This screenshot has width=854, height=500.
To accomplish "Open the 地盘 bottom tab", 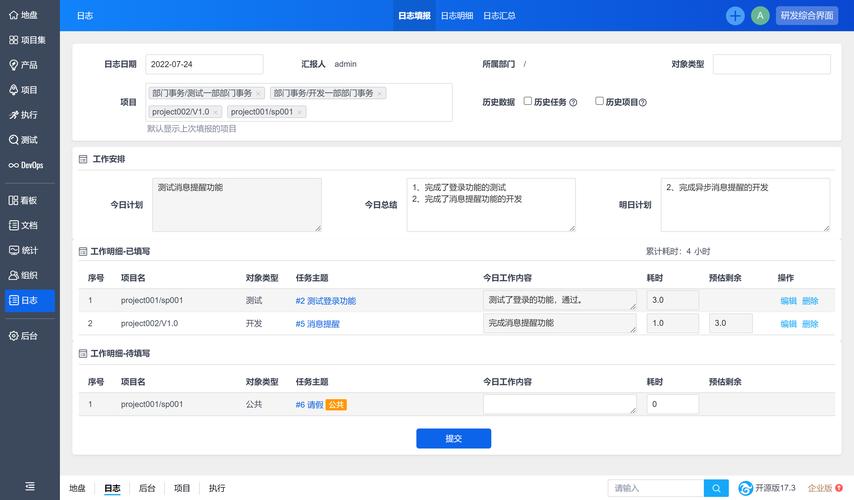I will coord(77,488).
